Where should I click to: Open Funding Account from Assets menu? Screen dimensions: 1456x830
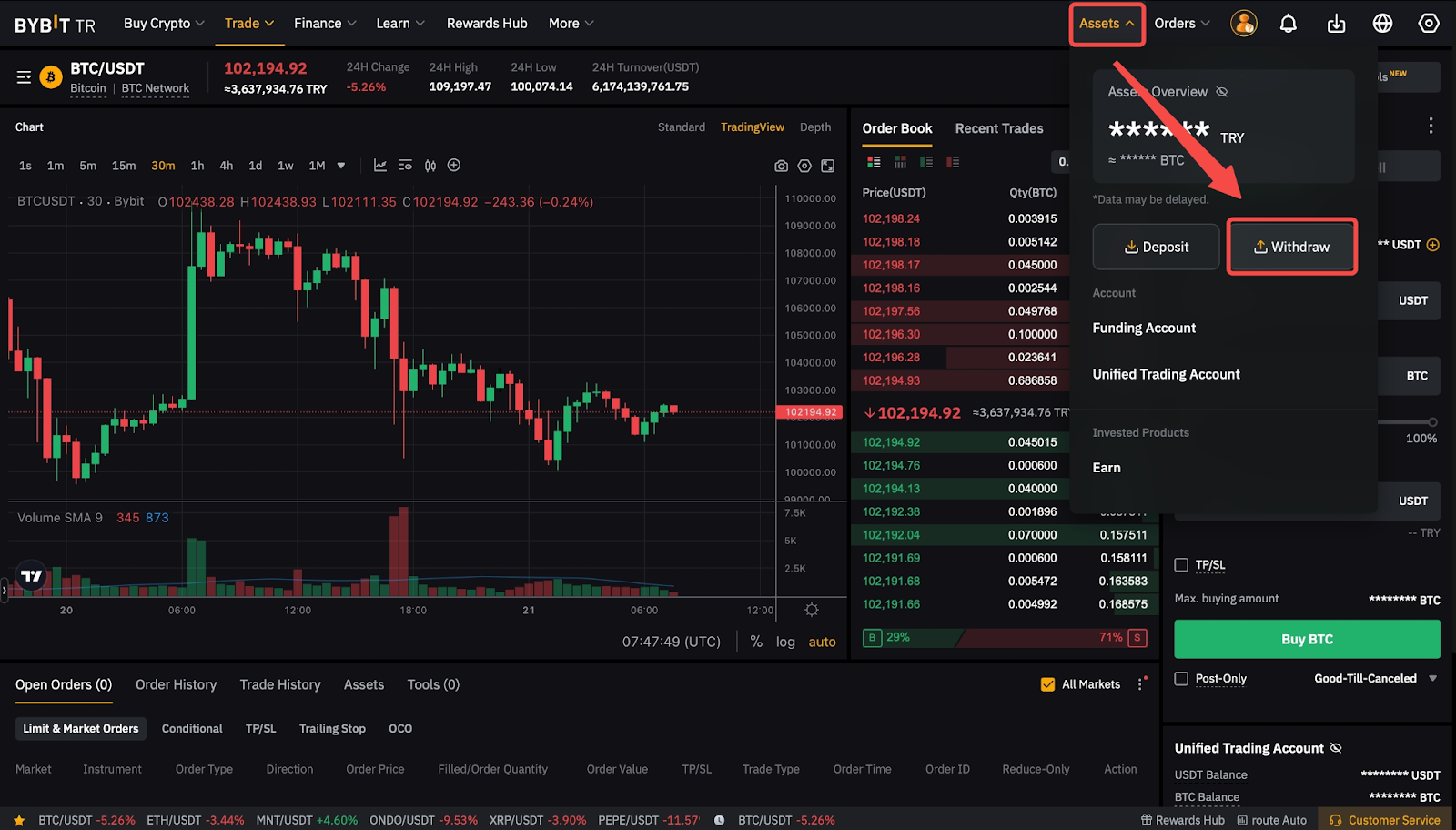pos(1144,328)
